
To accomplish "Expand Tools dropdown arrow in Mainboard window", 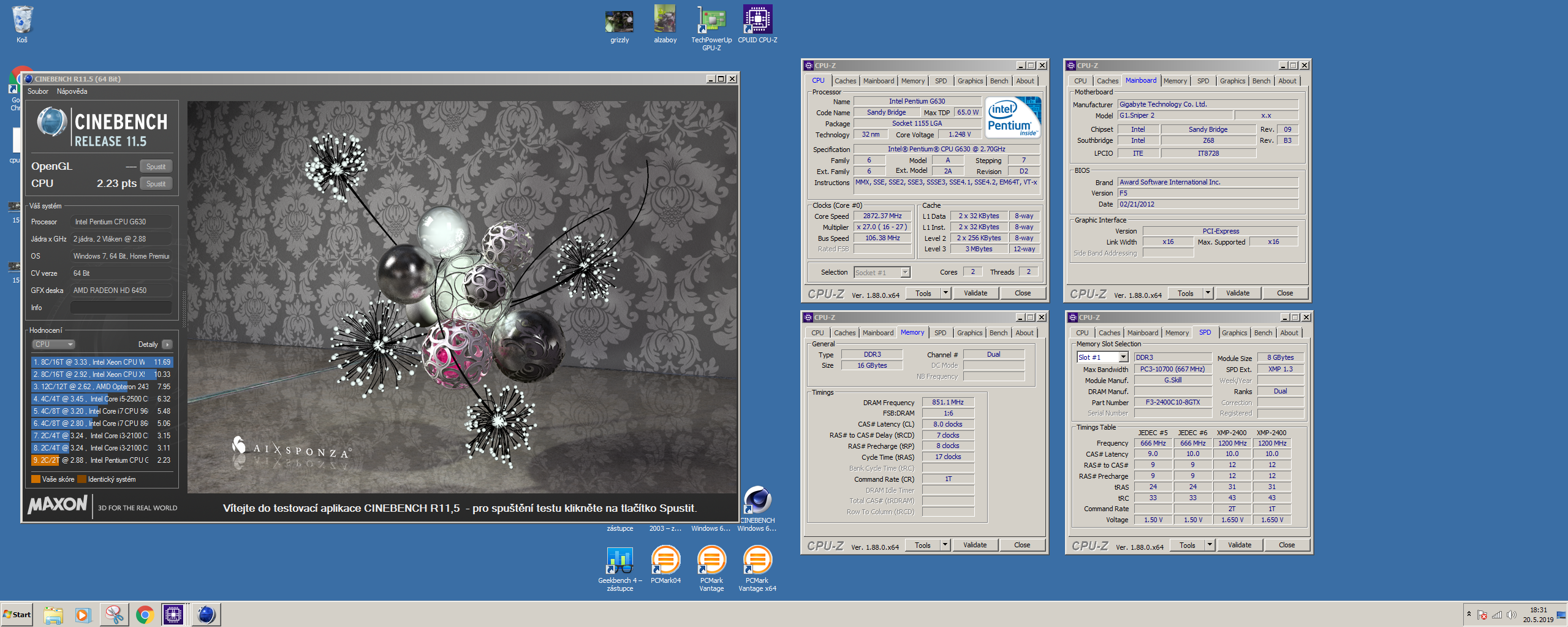I will coord(1208,293).
